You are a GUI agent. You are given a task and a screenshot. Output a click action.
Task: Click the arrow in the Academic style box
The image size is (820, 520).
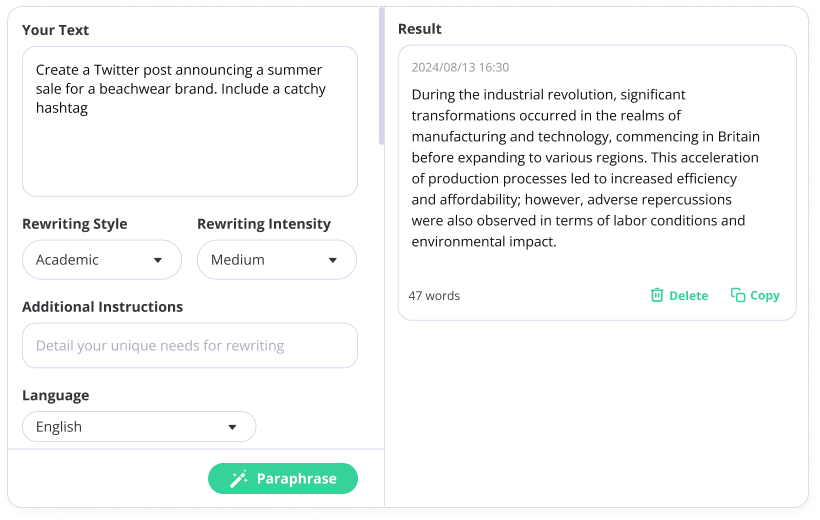coord(157,260)
